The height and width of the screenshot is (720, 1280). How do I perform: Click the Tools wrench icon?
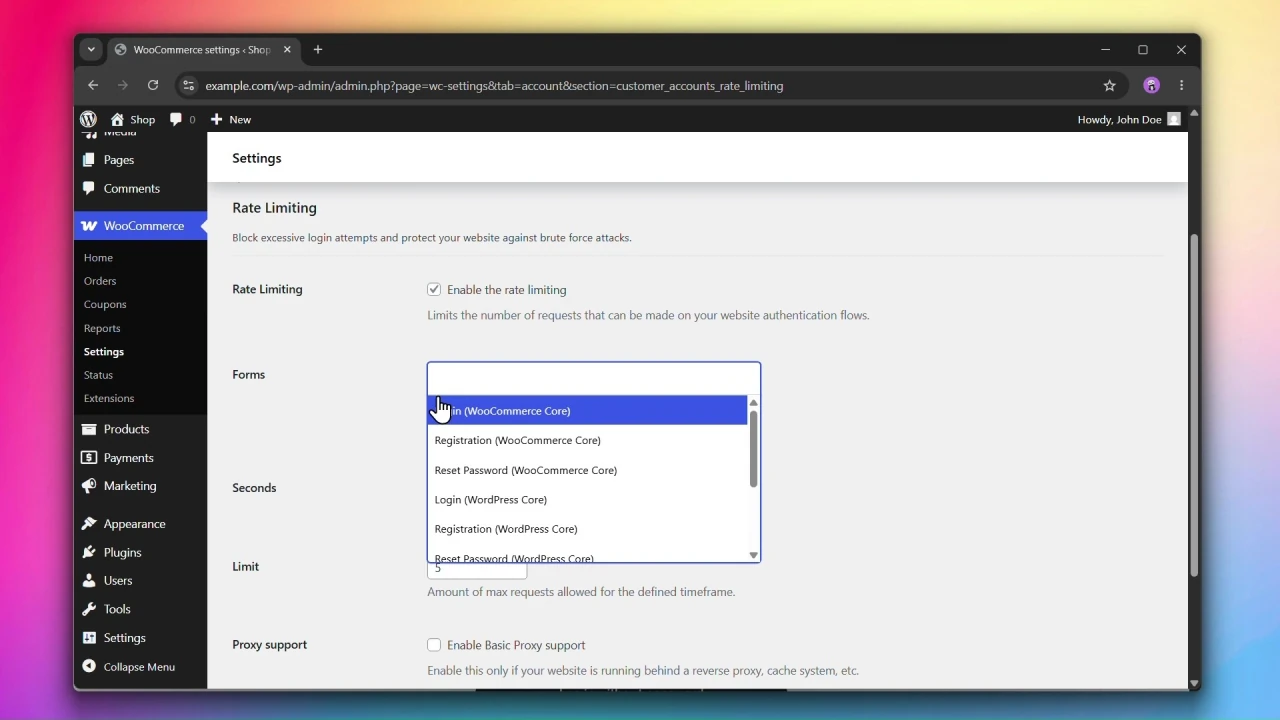tap(89, 610)
